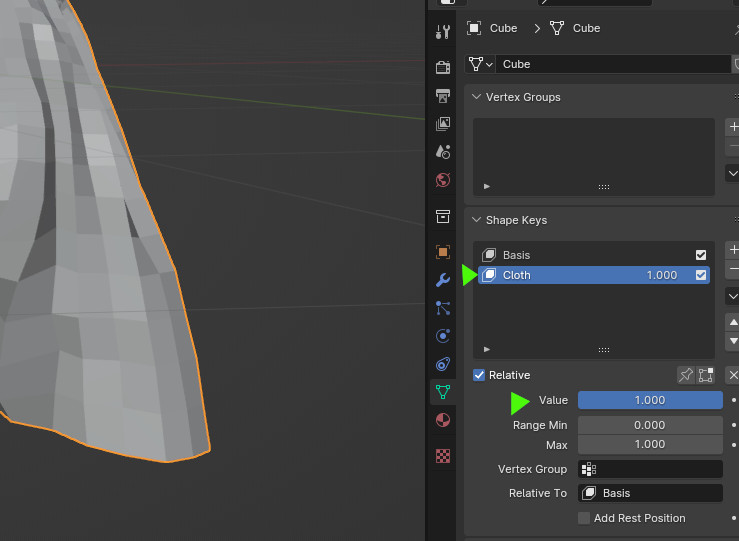Remove the selected shape key

click(x=733, y=269)
